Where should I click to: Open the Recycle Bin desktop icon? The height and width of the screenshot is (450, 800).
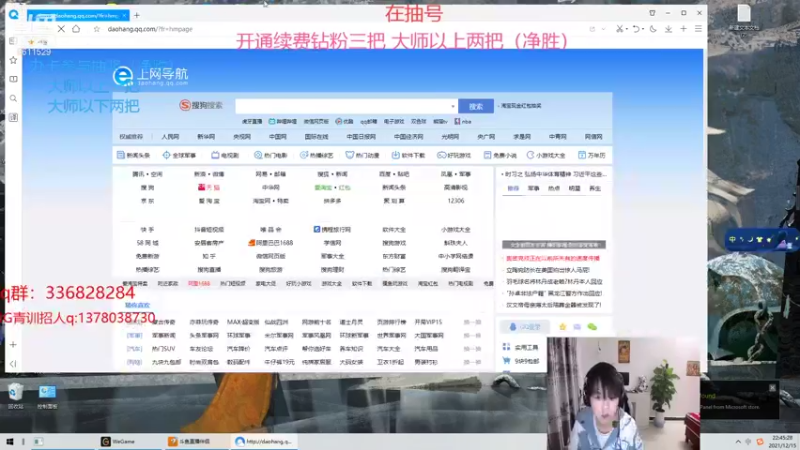15,396
